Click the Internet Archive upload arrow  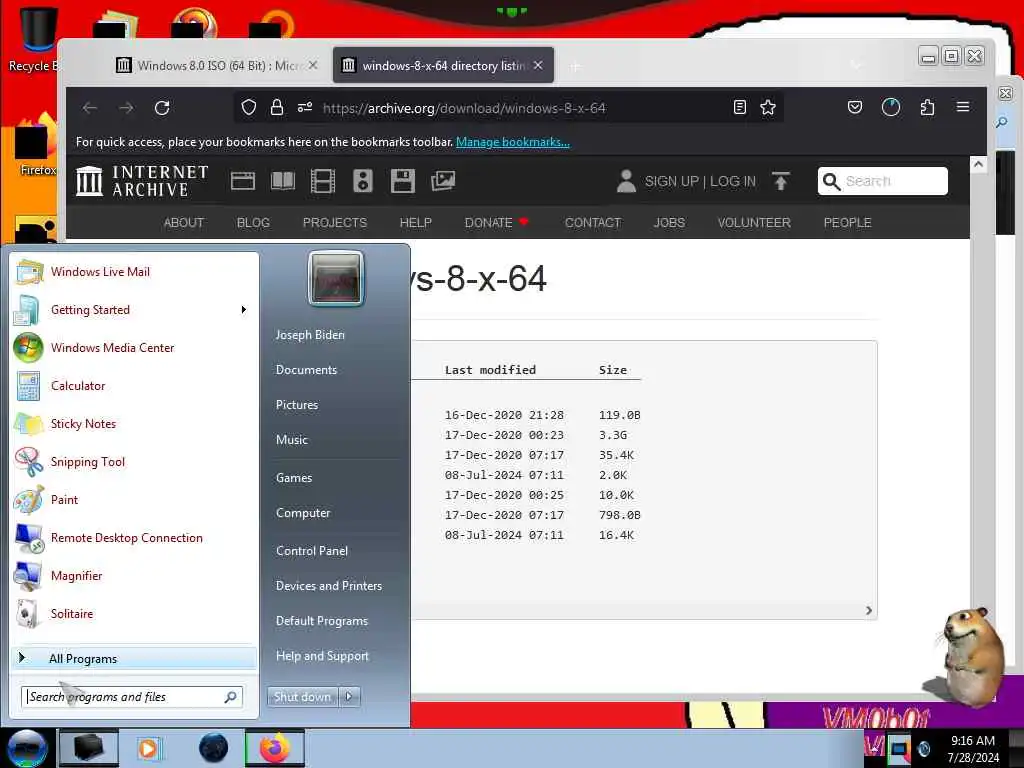[780, 181]
